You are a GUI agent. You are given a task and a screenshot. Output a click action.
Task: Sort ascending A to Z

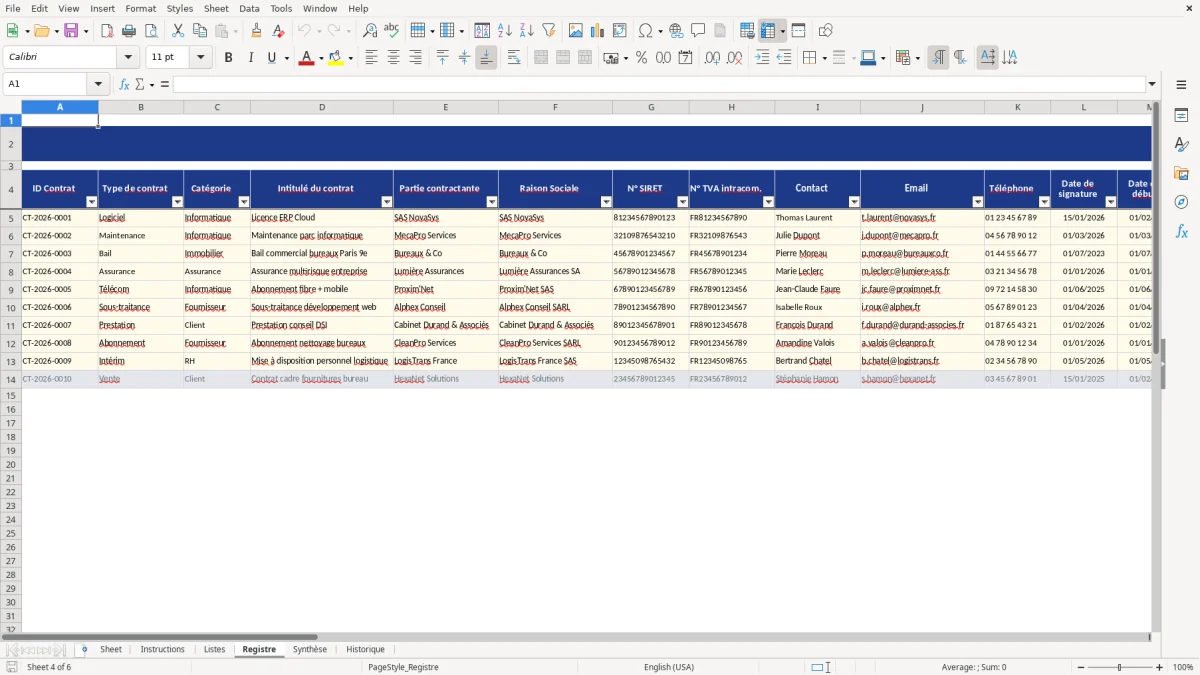505,31
